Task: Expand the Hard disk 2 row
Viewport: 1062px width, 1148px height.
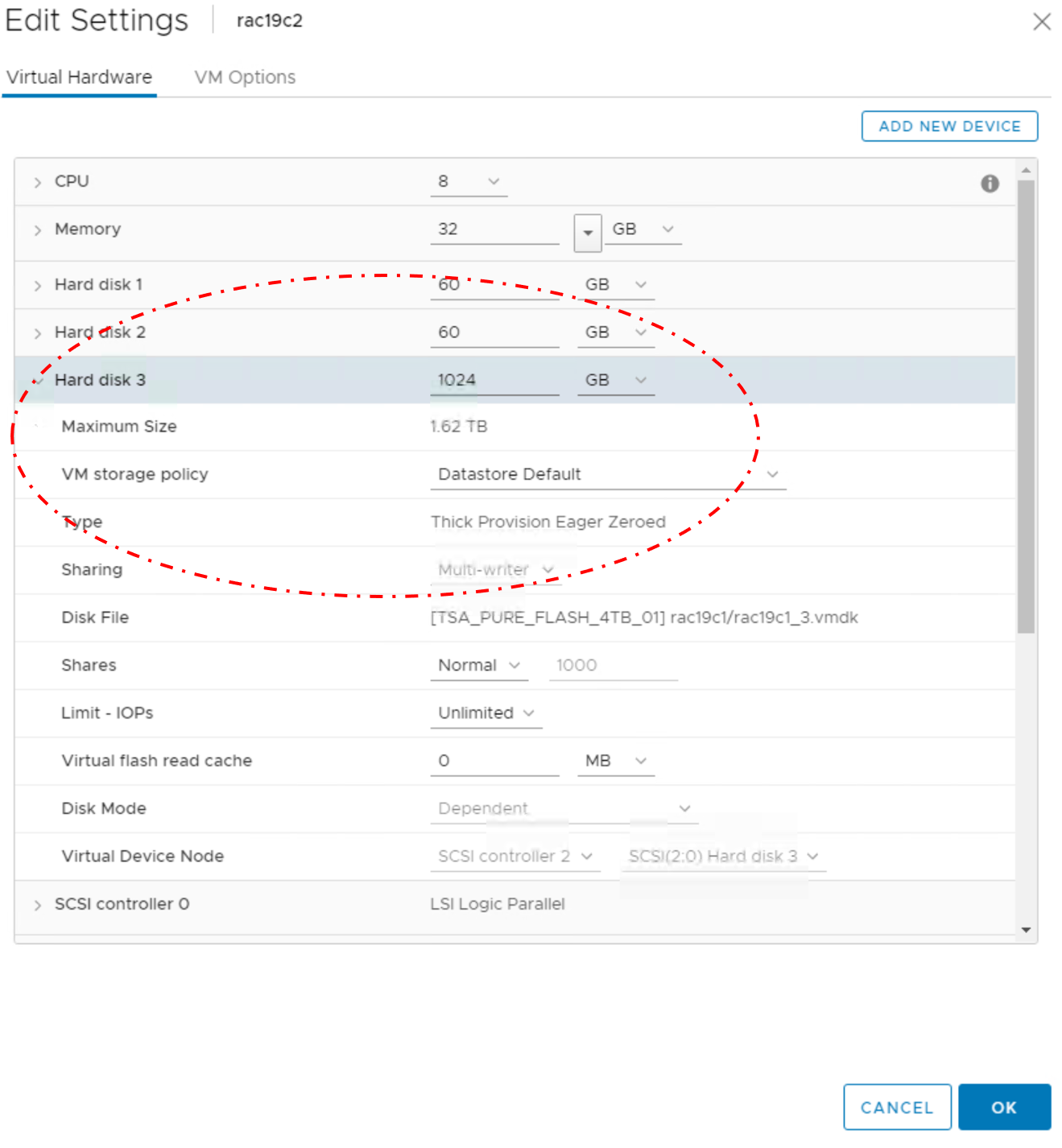Action: [37, 333]
